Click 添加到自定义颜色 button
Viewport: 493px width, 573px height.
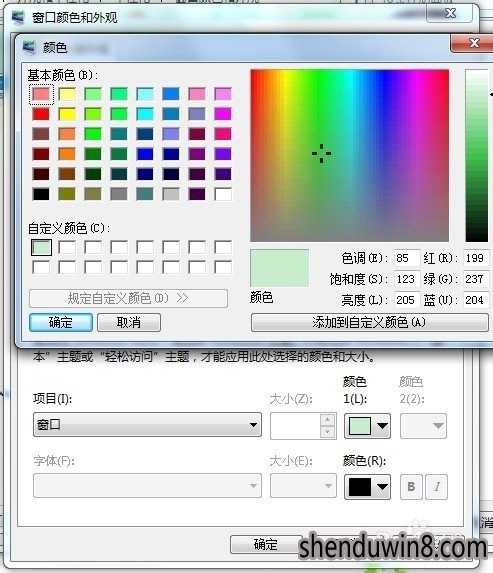[x=369, y=322]
